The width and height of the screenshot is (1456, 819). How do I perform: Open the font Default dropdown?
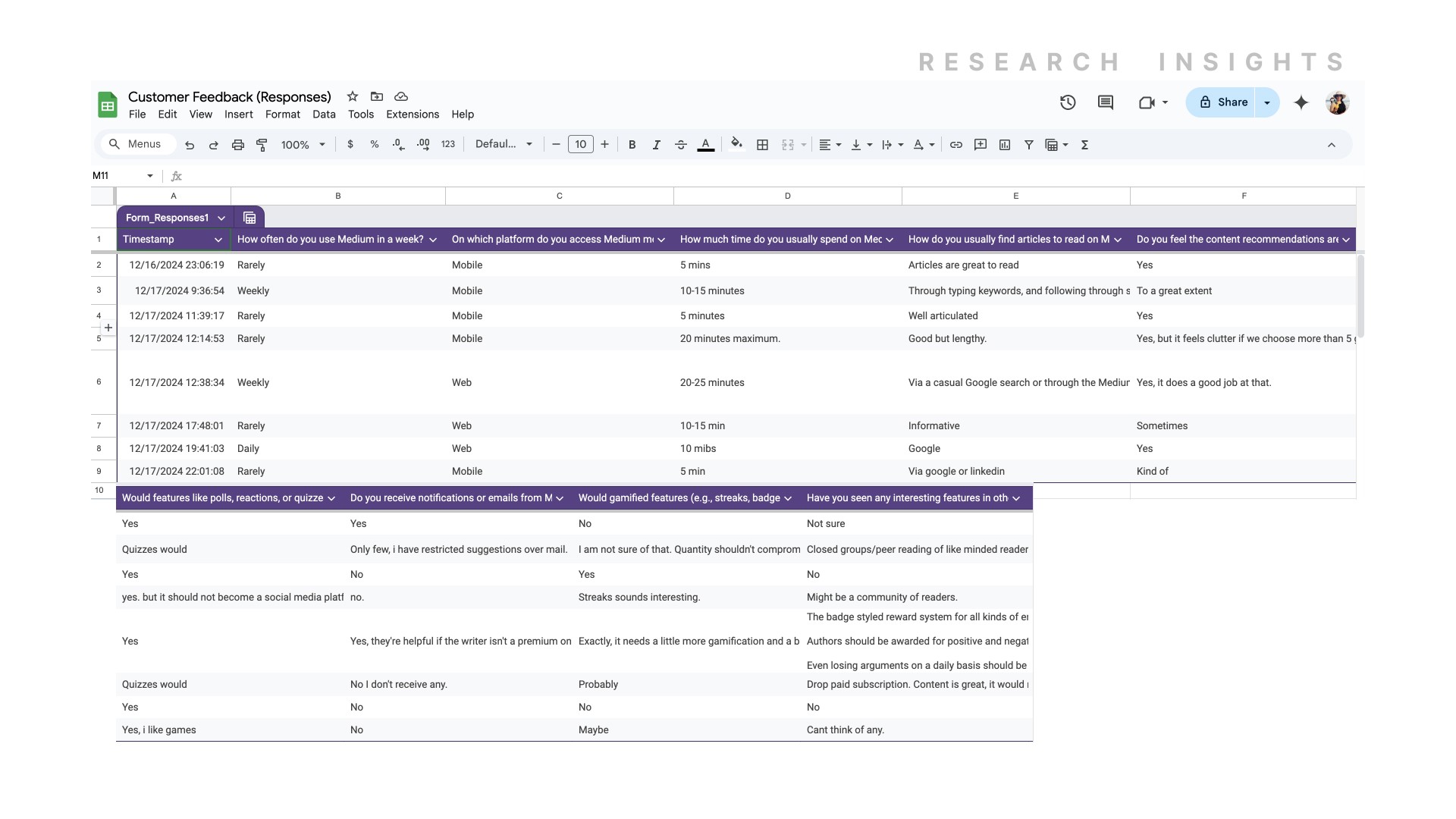(504, 145)
